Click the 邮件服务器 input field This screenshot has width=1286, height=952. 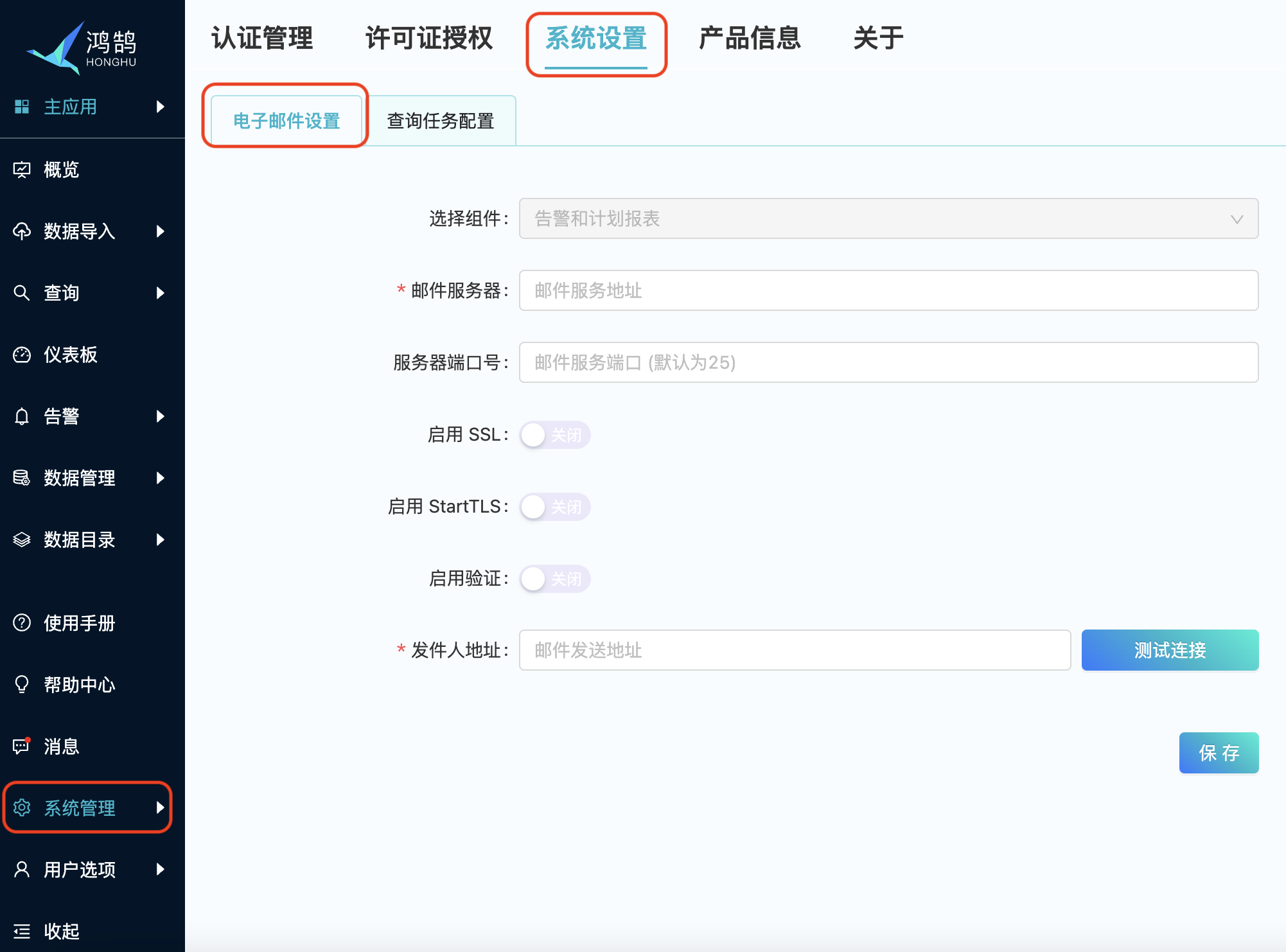tap(888, 290)
